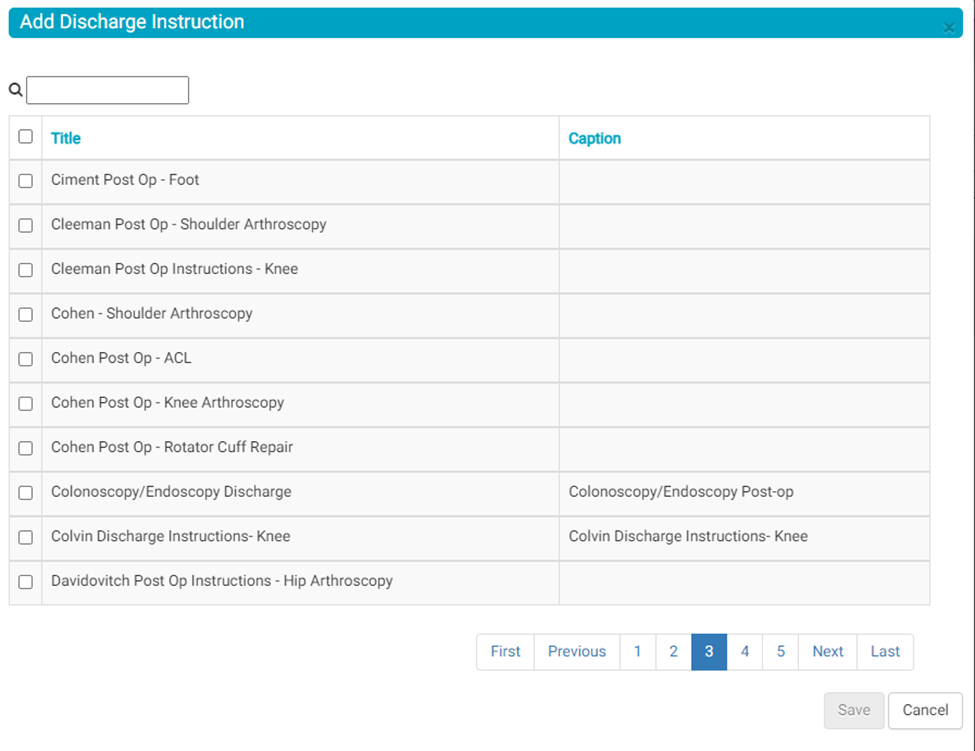Toggle the select-all checkbox in header
This screenshot has height=751, width=975.
pyautogui.click(x=26, y=137)
